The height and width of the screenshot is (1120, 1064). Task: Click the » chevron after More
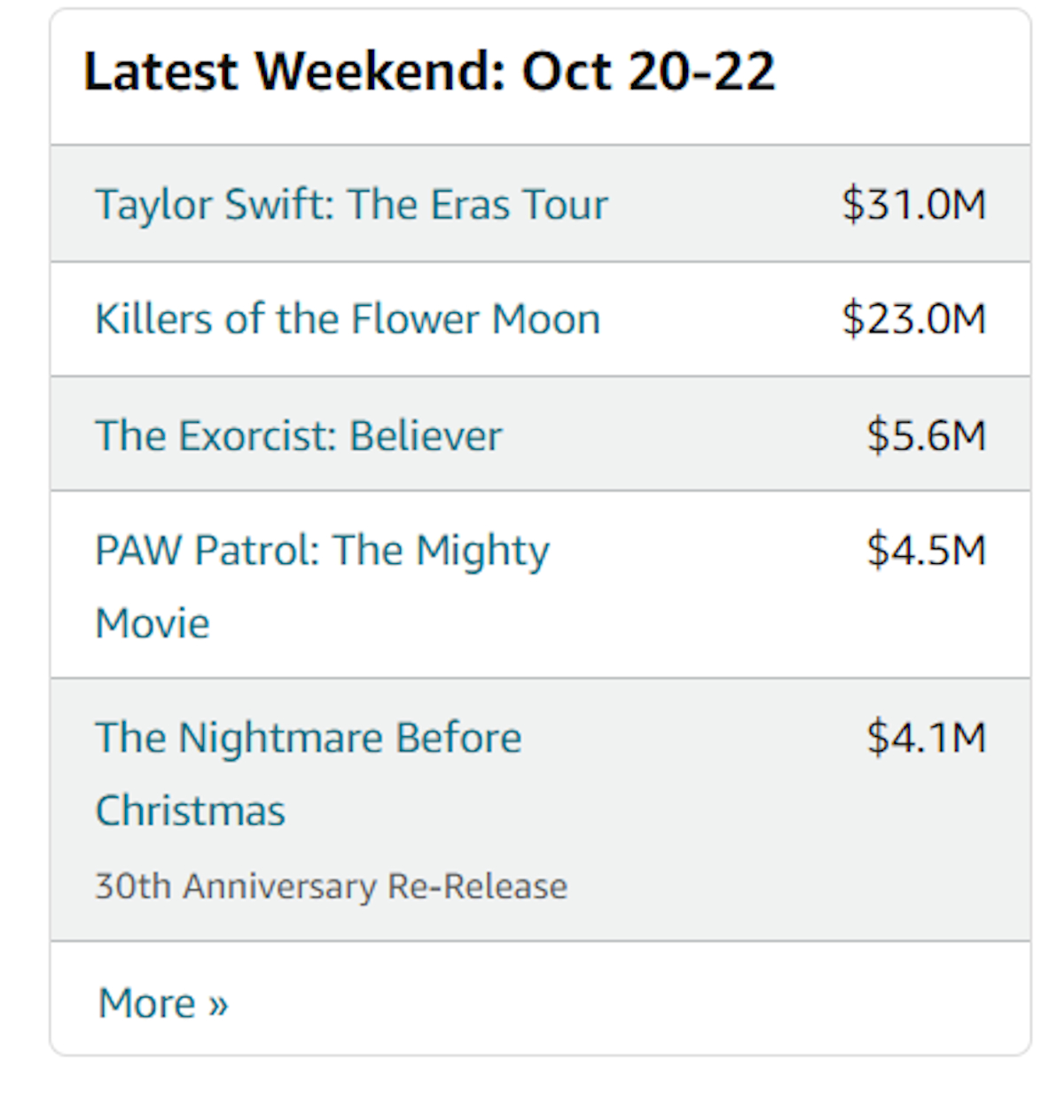(x=218, y=1005)
